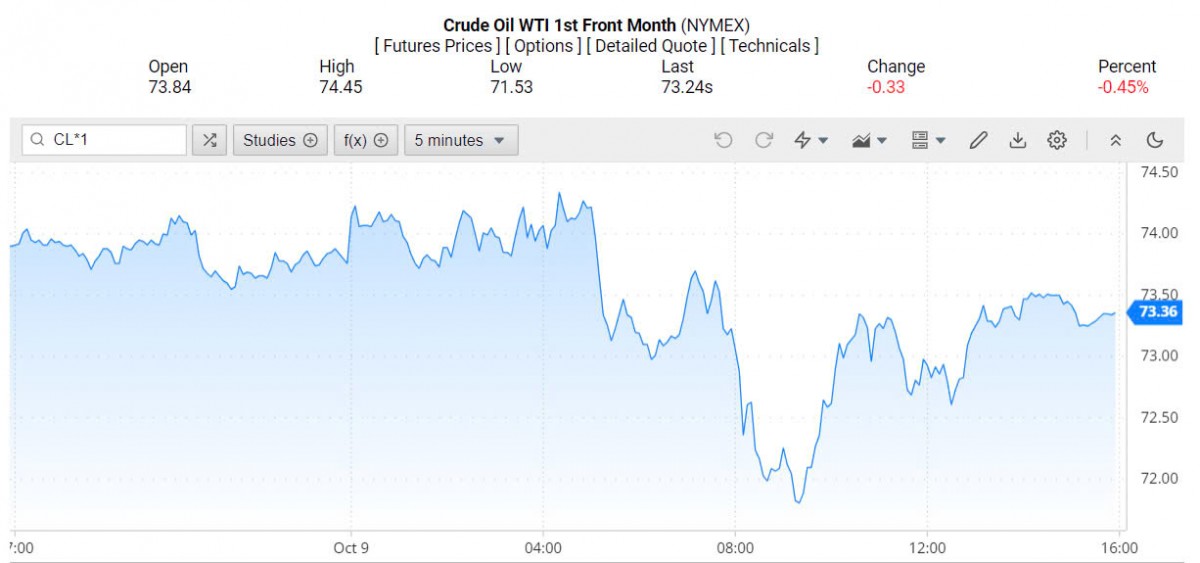Go to the Options link
The height and width of the screenshot is (563, 1200).
point(542,46)
